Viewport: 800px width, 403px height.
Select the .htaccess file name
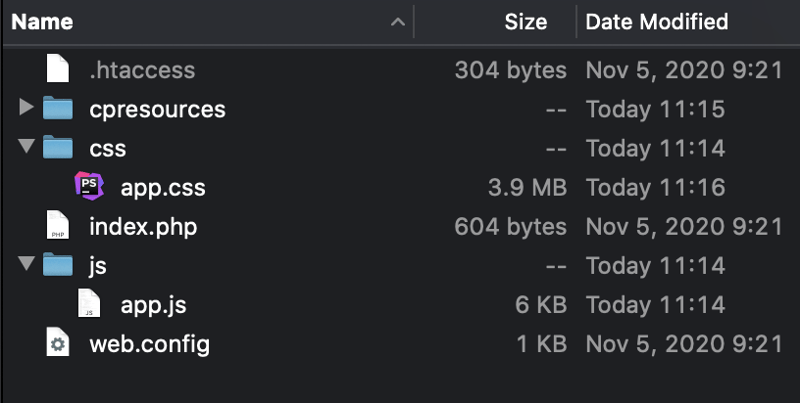(x=142, y=70)
